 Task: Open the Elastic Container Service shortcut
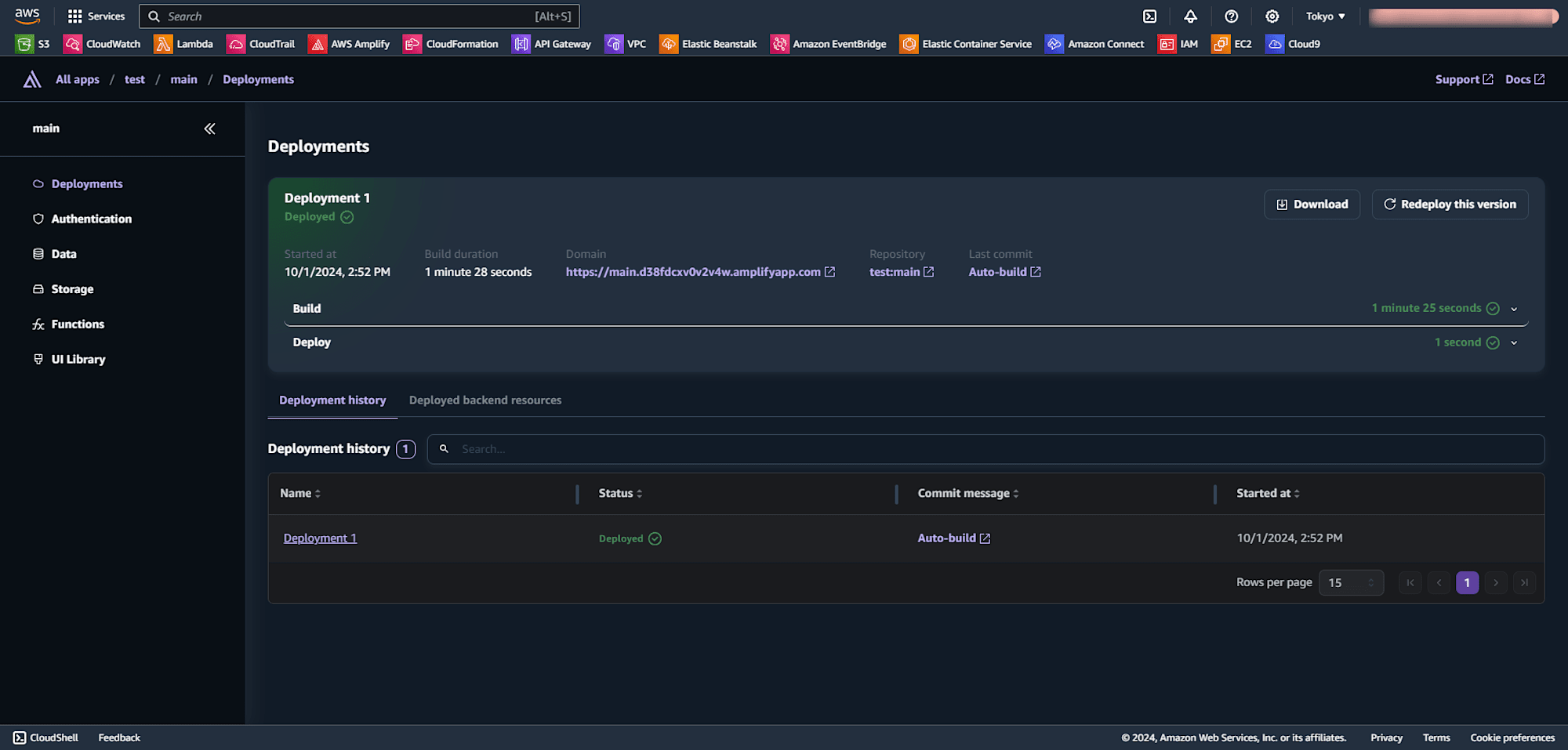[x=966, y=44]
